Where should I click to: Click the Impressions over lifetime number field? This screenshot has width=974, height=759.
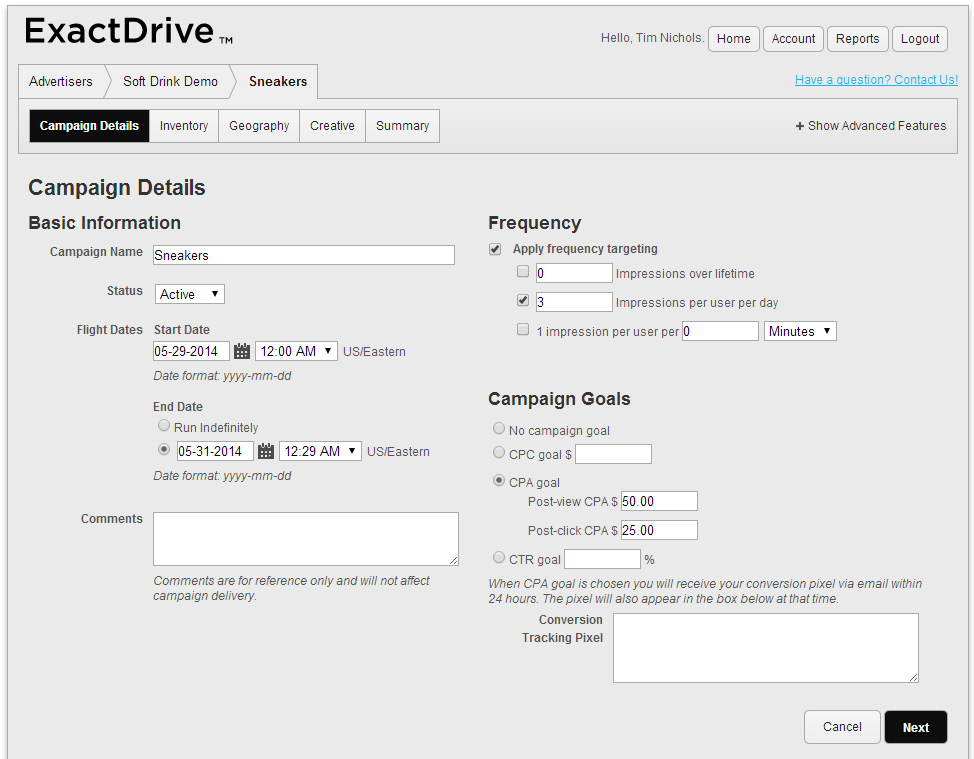click(x=574, y=273)
